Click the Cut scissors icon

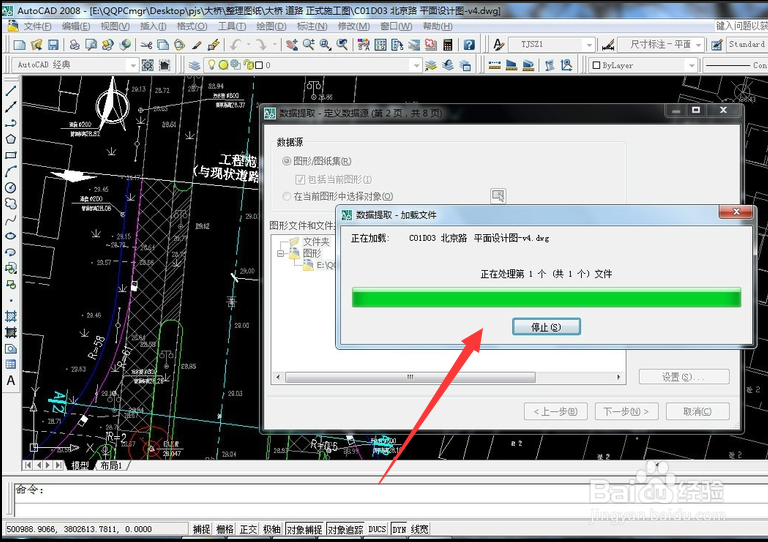tap(146, 45)
